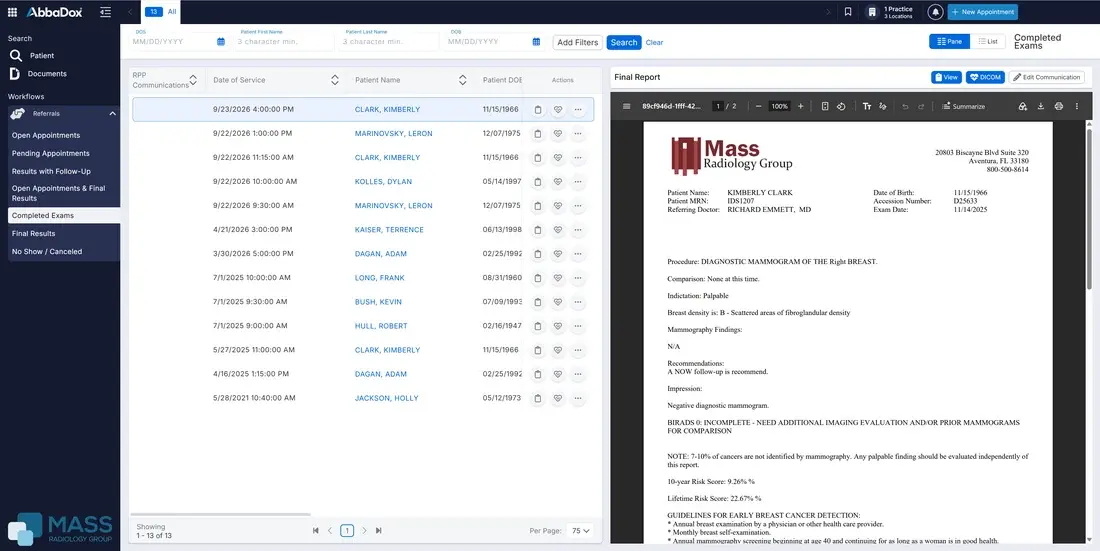Open DOS calendar date picker
This screenshot has width=1100, height=551.
coord(221,42)
